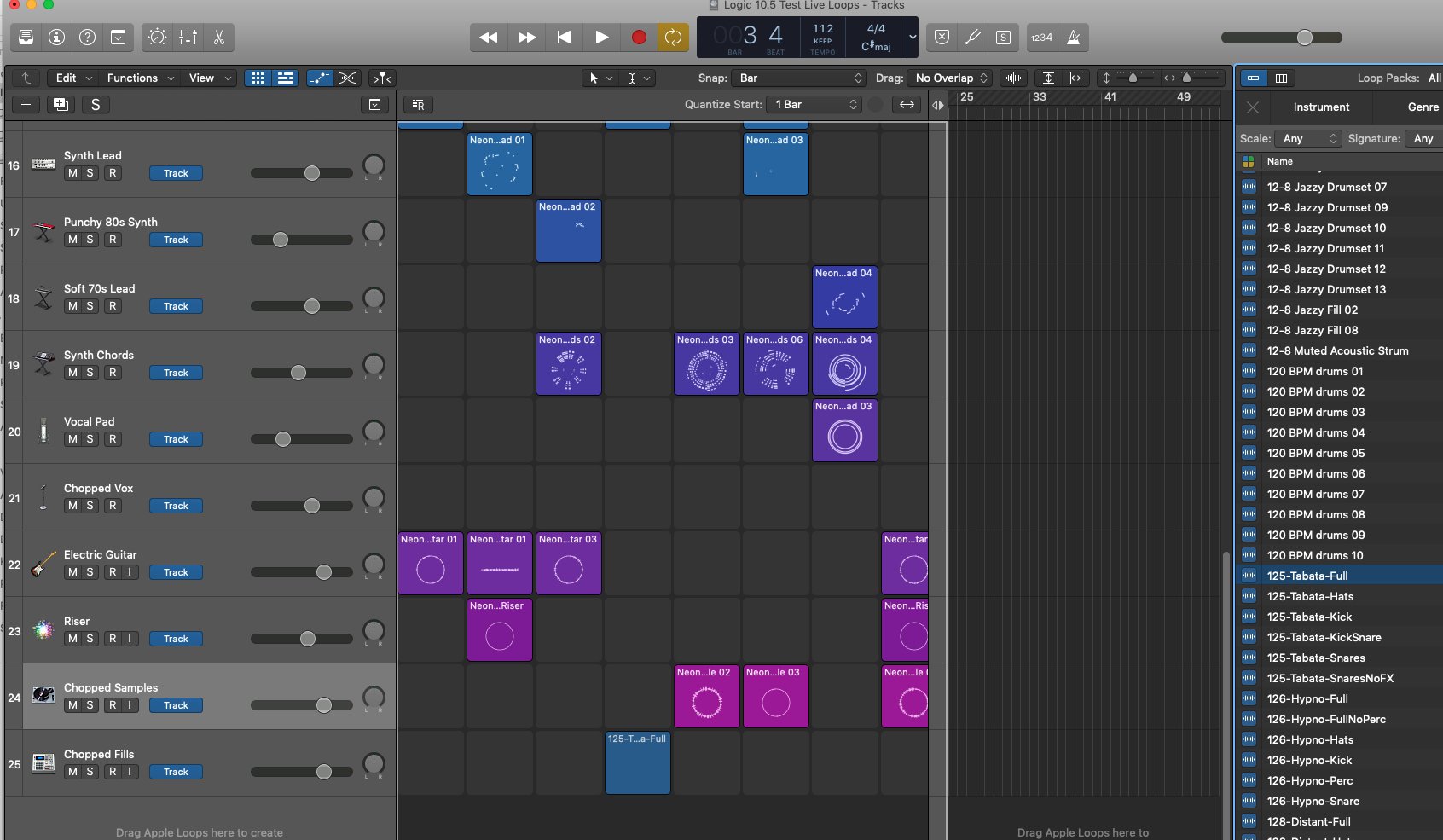Show the Live Loops grid view
Image resolution: width=1443 pixels, height=840 pixels.
[x=258, y=78]
